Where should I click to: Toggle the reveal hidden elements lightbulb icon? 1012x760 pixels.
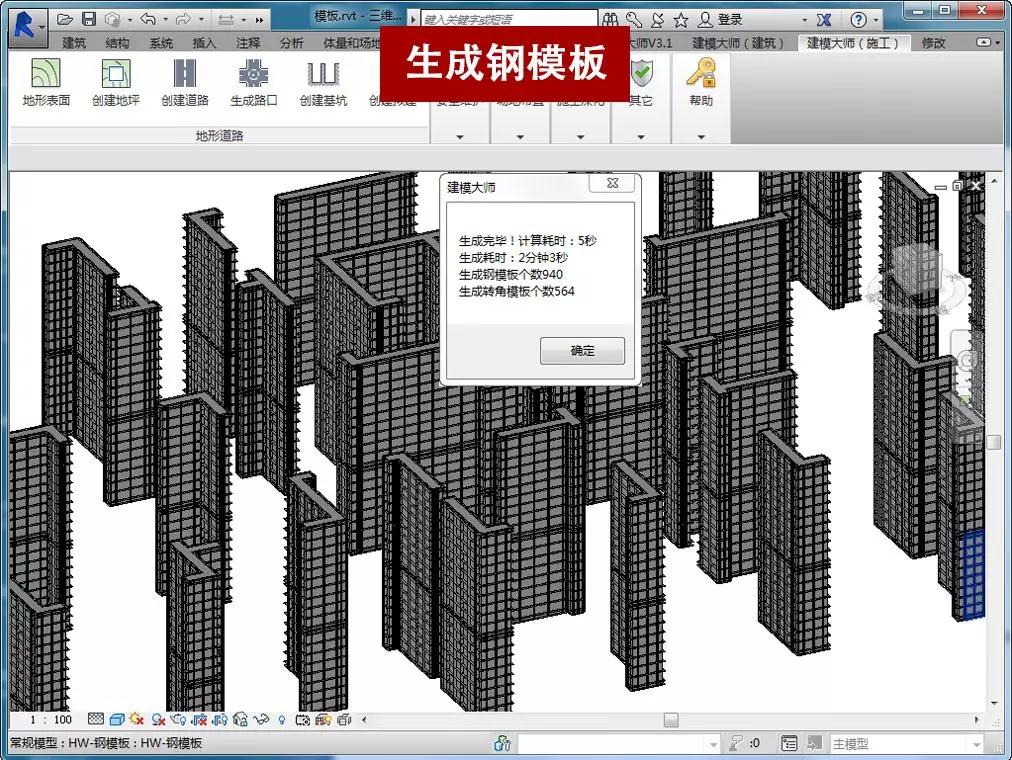click(x=281, y=719)
